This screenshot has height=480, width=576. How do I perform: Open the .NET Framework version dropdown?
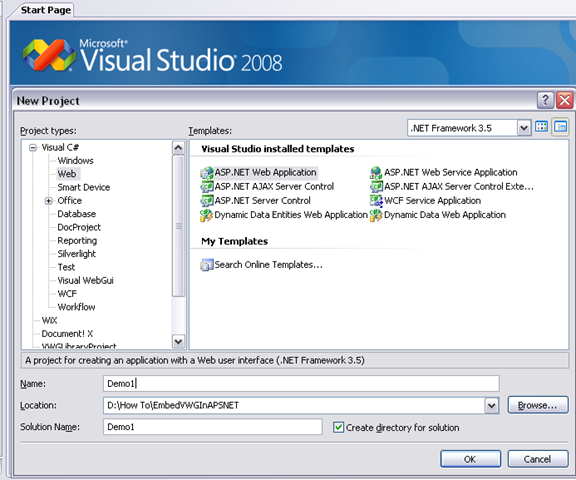point(524,128)
